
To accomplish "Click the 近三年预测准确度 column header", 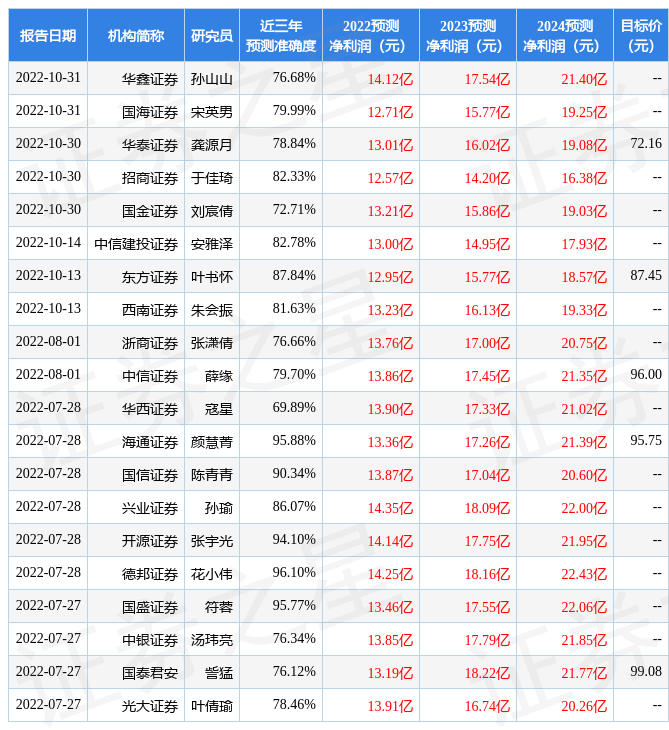I will [281, 35].
